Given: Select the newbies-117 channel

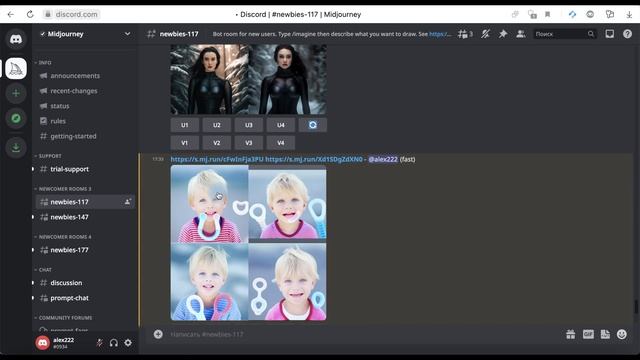Looking at the screenshot, I should point(85,202).
